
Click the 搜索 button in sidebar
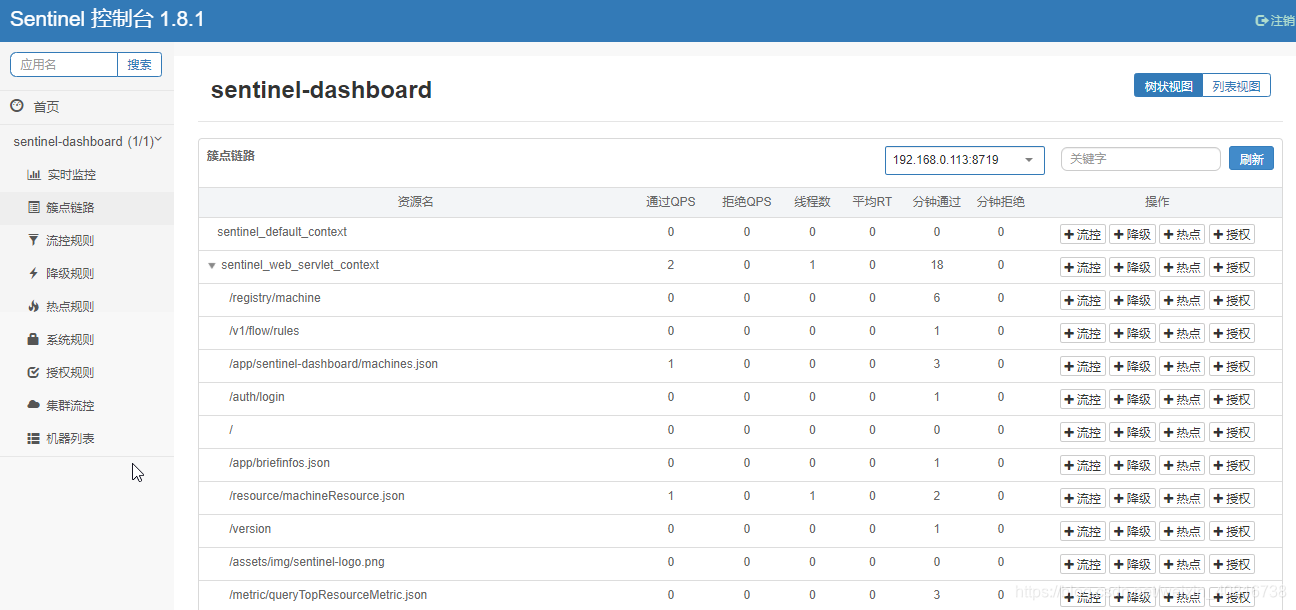pyautogui.click(x=140, y=64)
